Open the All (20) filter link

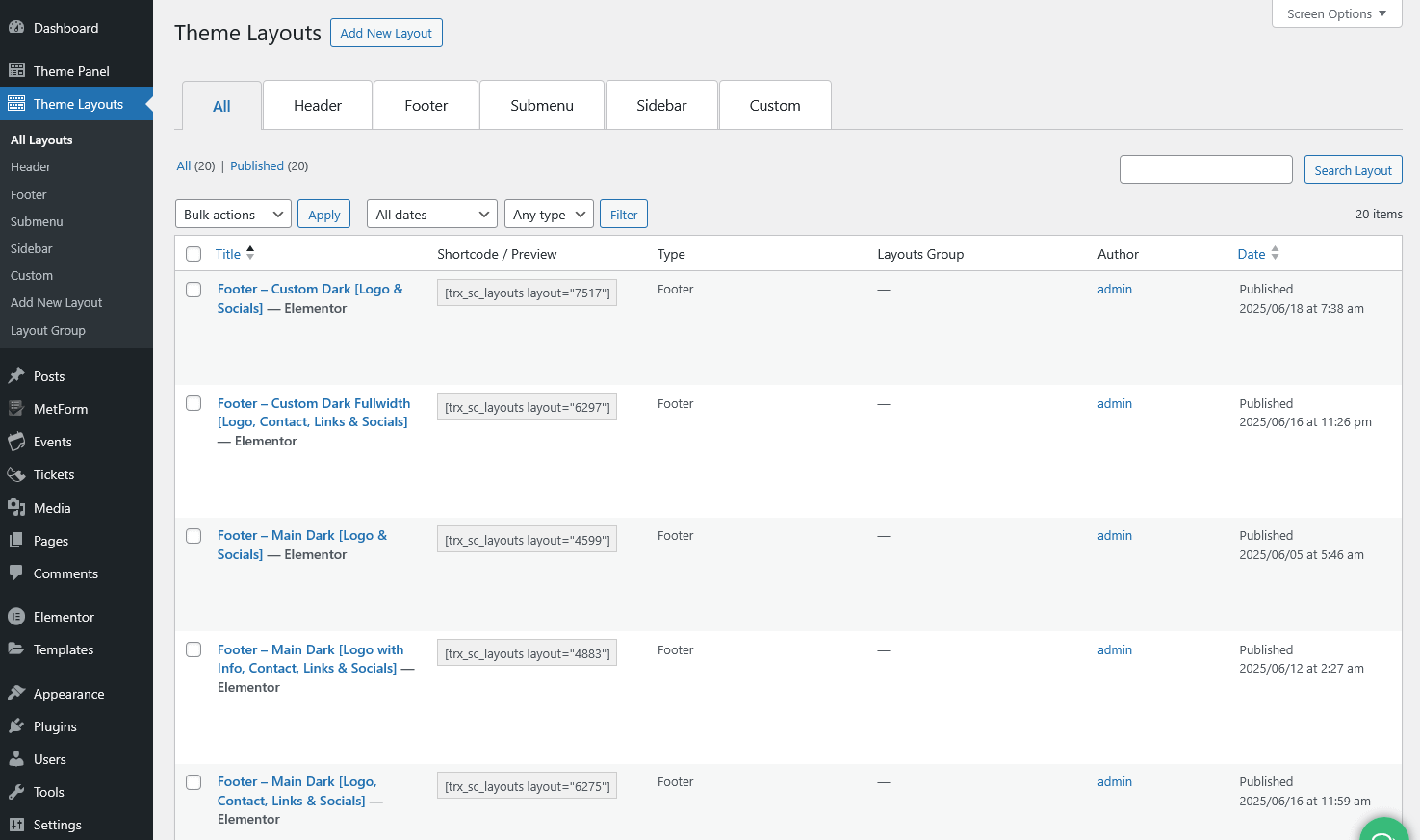pyautogui.click(x=195, y=165)
